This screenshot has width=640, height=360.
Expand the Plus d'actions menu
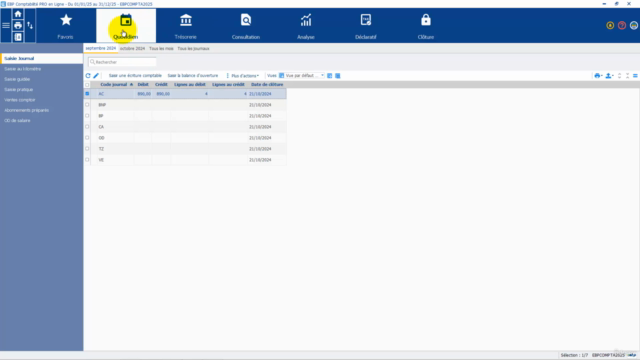[243, 76]
